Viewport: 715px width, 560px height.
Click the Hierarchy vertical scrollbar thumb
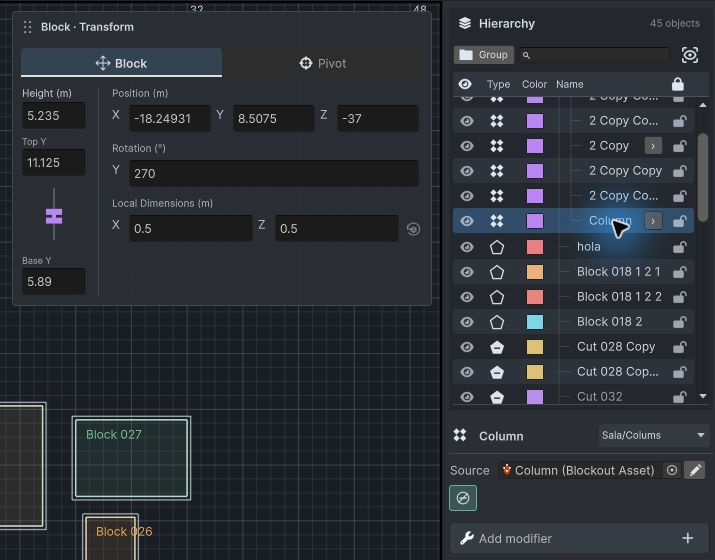703,178
